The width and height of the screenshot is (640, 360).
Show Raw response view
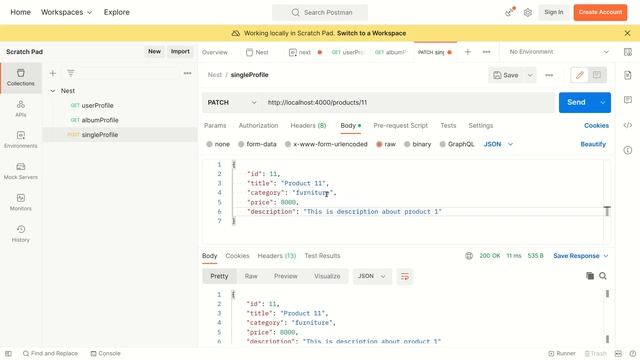pos(251,276)
